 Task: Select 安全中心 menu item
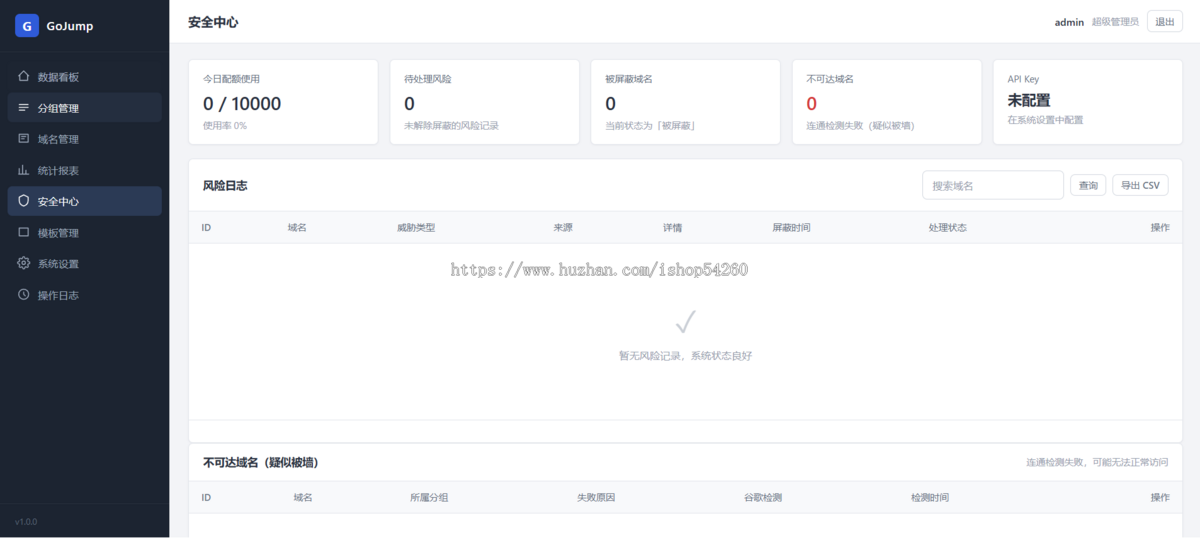click(84, 201)
